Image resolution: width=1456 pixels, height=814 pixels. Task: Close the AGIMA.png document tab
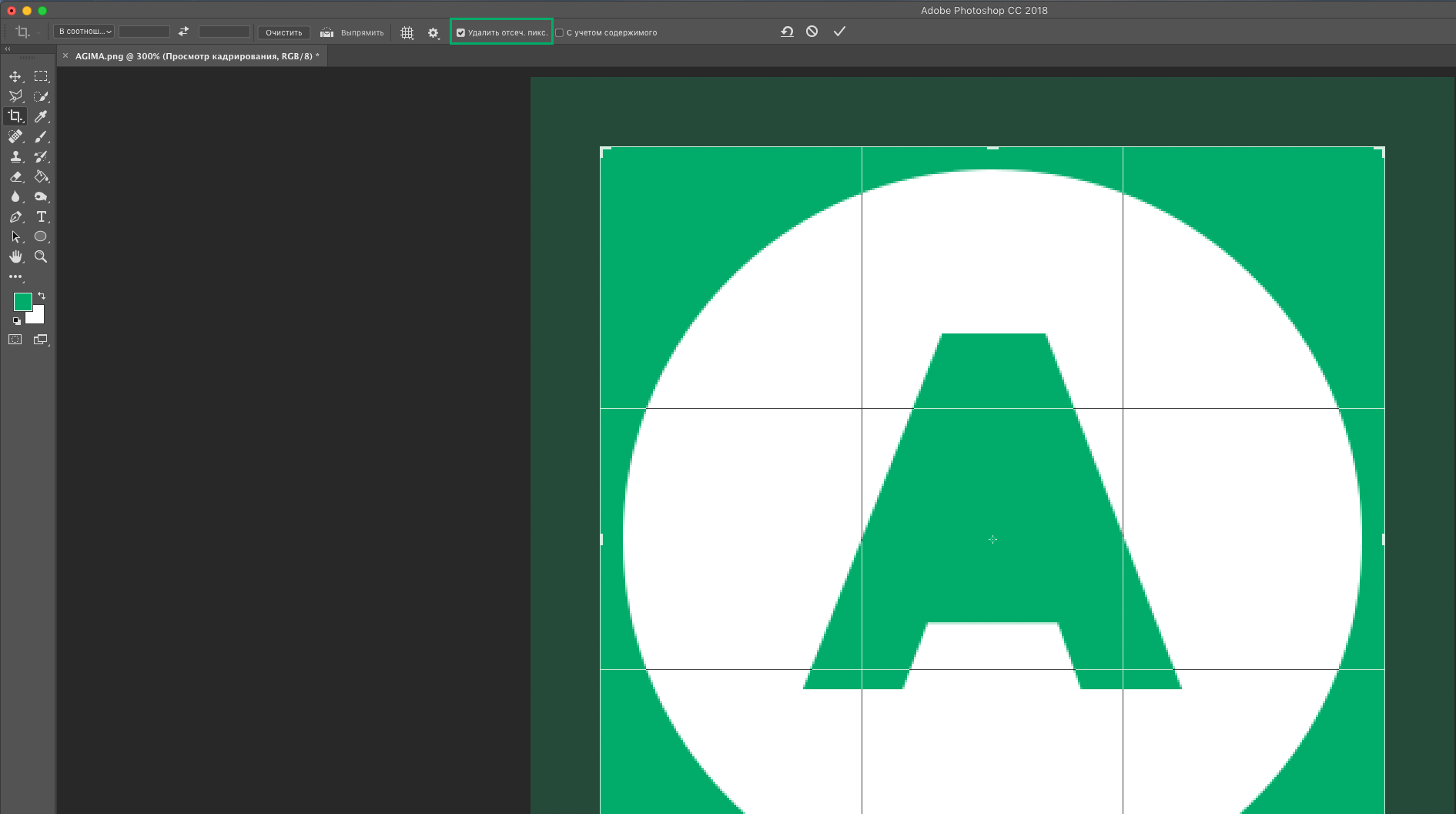[x=65, y=55]
